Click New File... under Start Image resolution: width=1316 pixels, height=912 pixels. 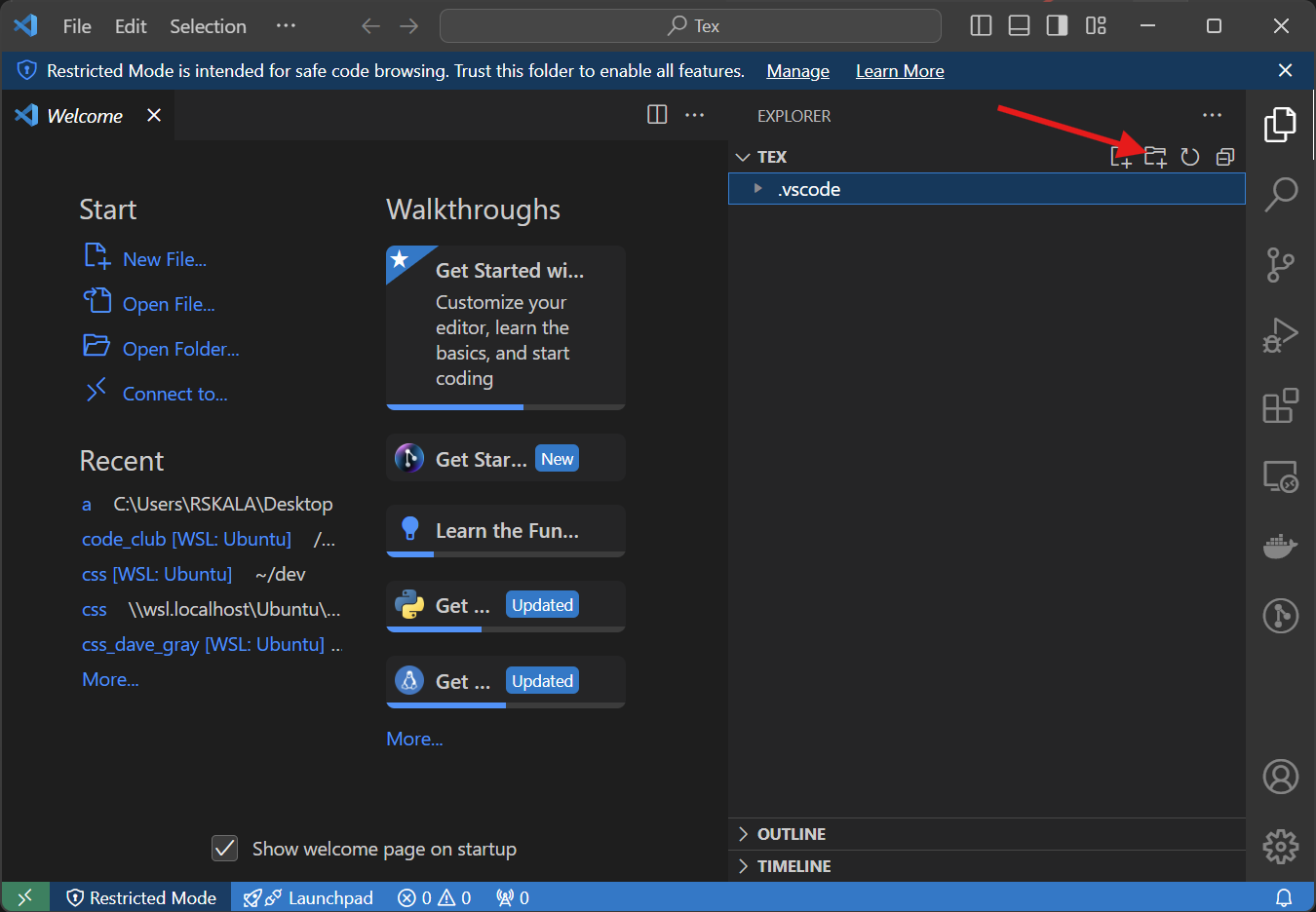click(164, 259)
